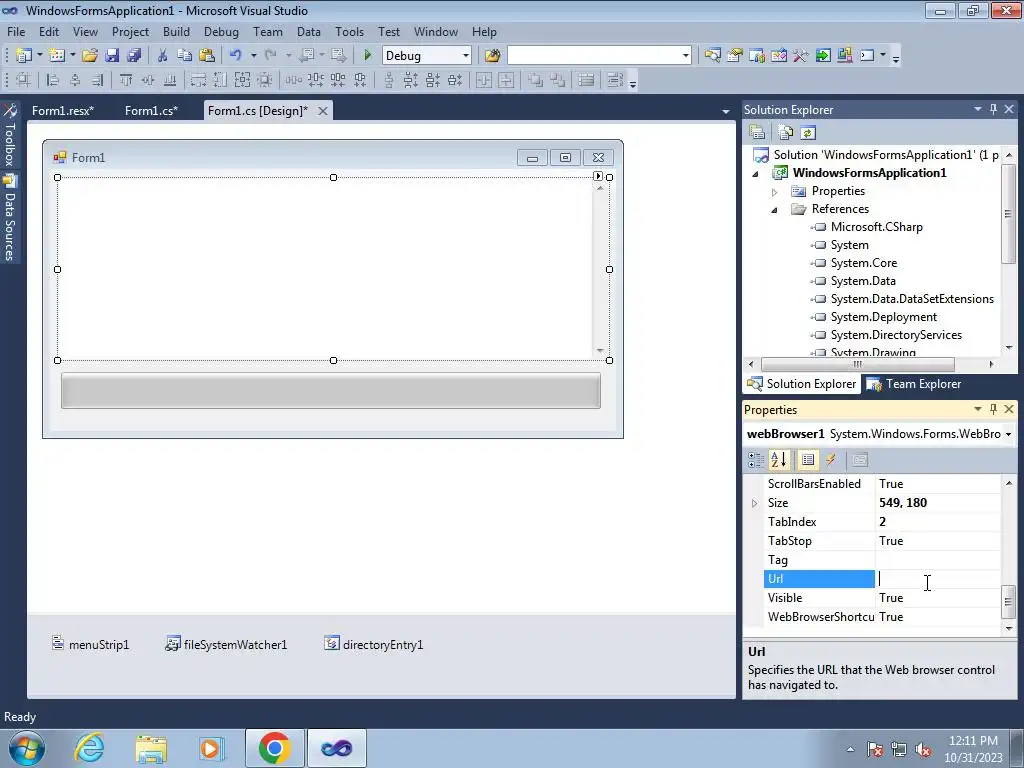Open the document tab list dropdown arrow
The image size is (1024, 768).
726,112
